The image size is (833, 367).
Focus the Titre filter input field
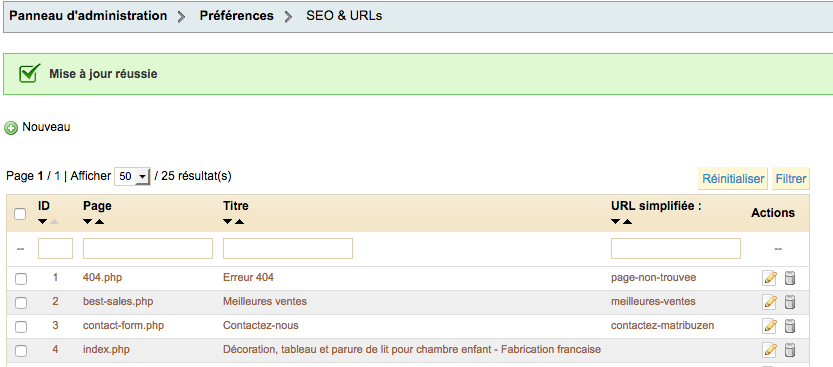[x=288, y=249]
